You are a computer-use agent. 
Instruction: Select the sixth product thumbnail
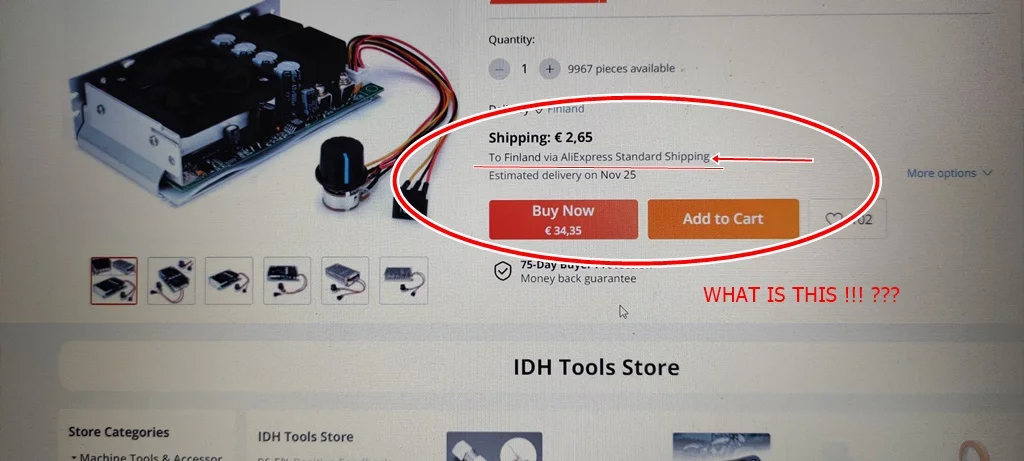pyautogui.click(x=404, y=281)
